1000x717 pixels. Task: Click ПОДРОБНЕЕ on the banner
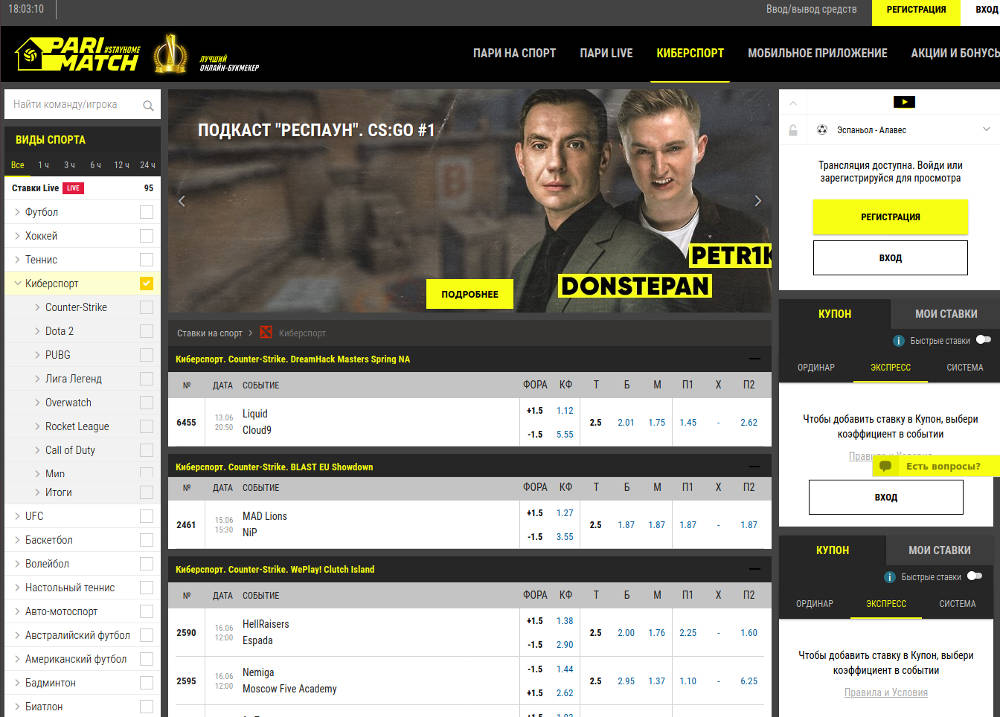pyautogui.click(x=470, y=294)
